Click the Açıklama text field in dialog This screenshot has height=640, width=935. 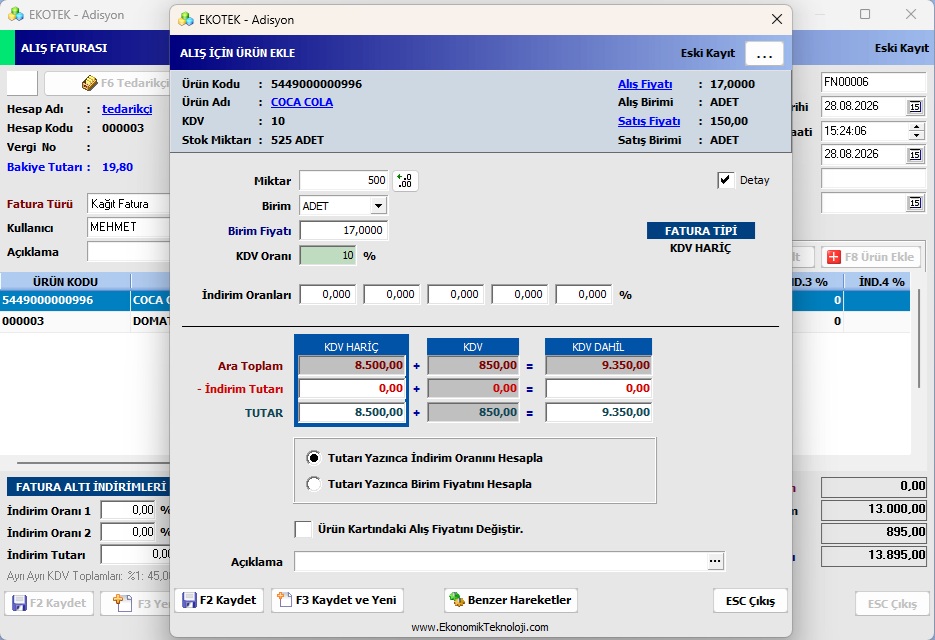[x=501, y=561]
